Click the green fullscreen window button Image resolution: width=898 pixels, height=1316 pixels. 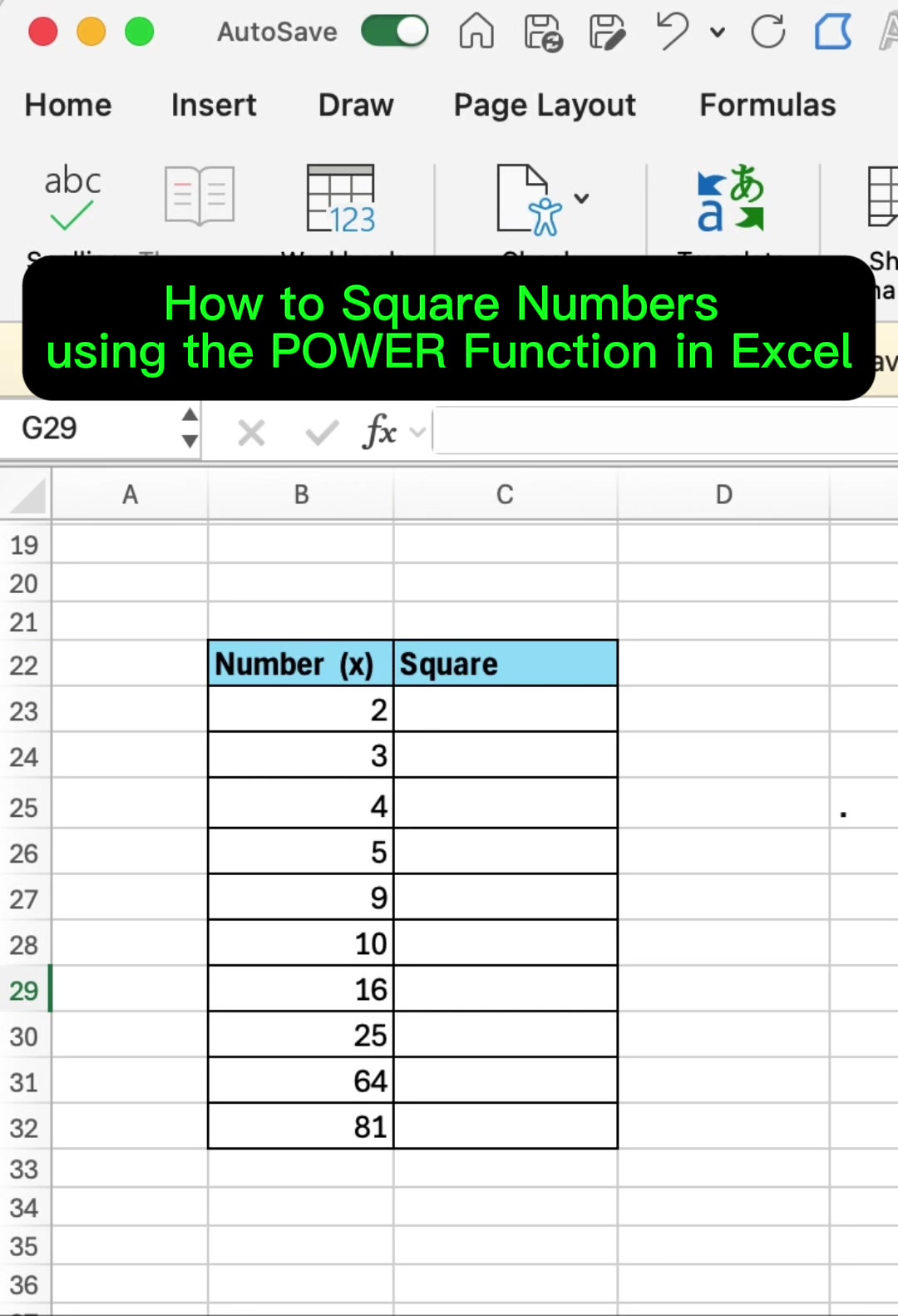tap(139, 32)
